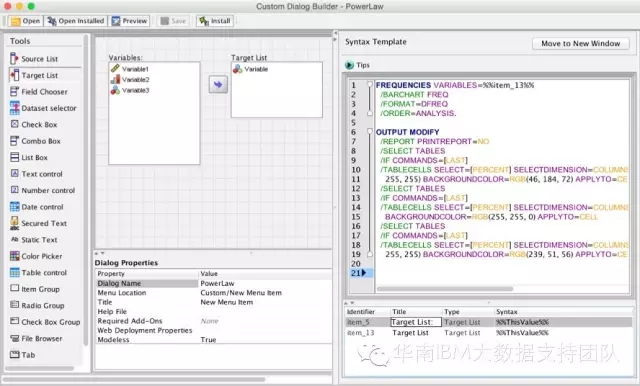Click the OUTPUT MODIFY keyword line
Viewport: 640px width, 386px height.
407,132
